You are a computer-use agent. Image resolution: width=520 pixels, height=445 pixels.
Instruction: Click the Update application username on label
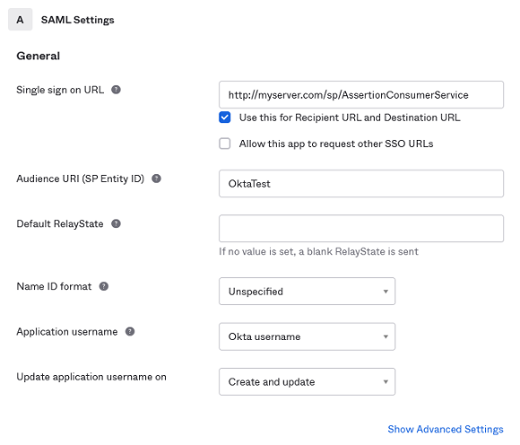[91, 377]
